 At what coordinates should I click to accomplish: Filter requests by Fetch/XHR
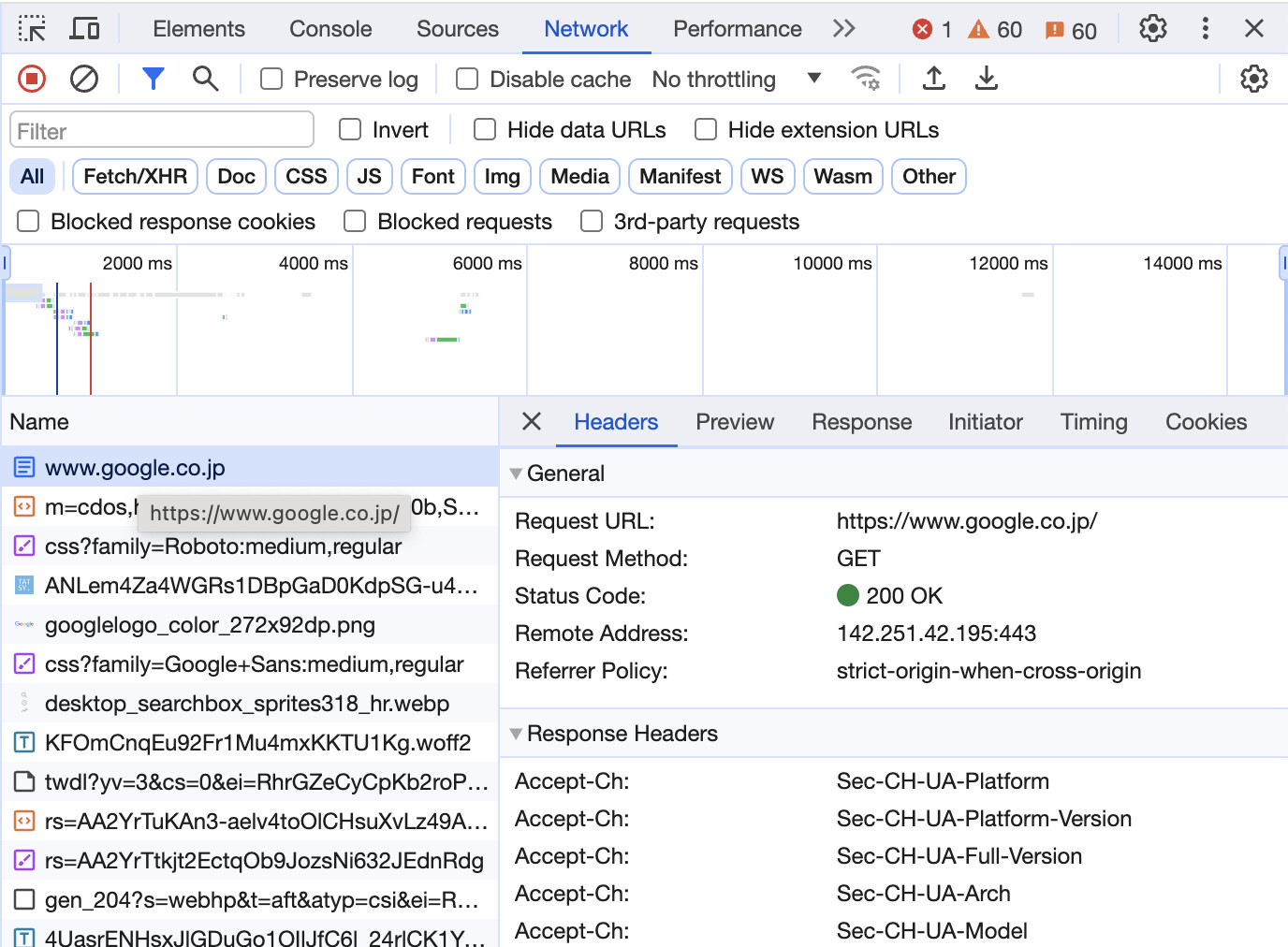[x=136, y=176]
